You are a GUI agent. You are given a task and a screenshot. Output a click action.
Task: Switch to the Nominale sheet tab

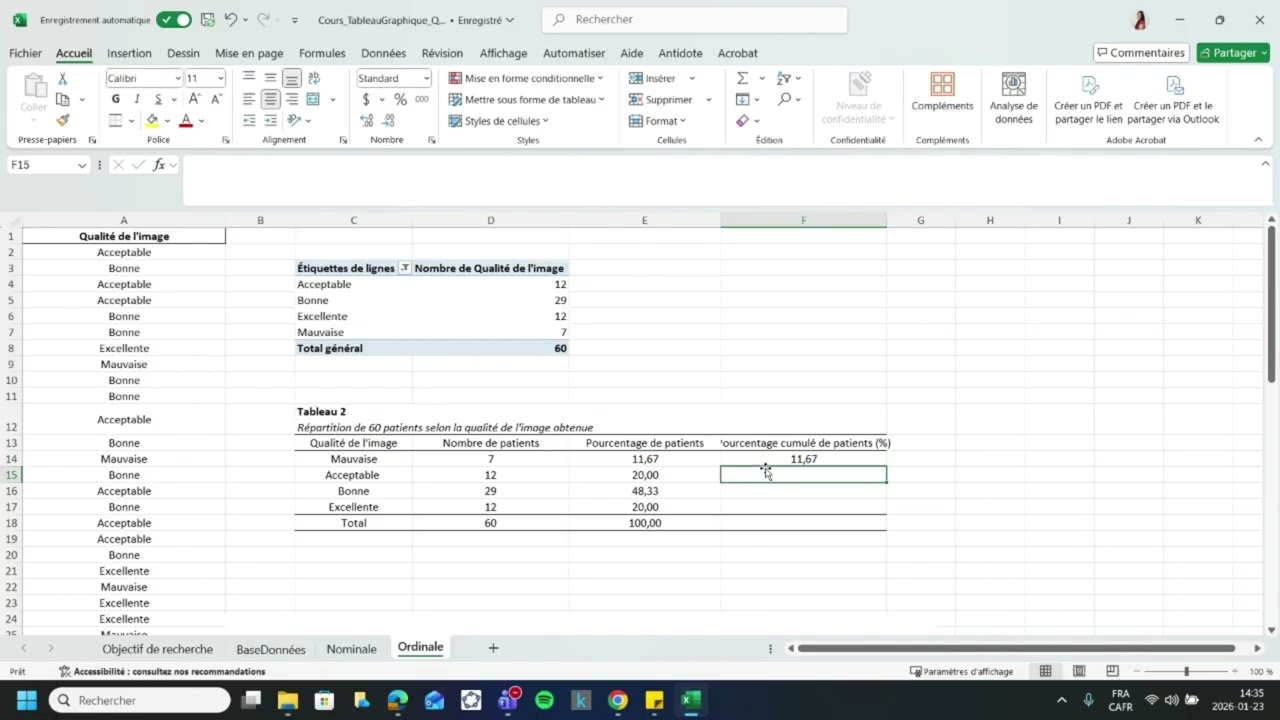click(x=351, y=649)
